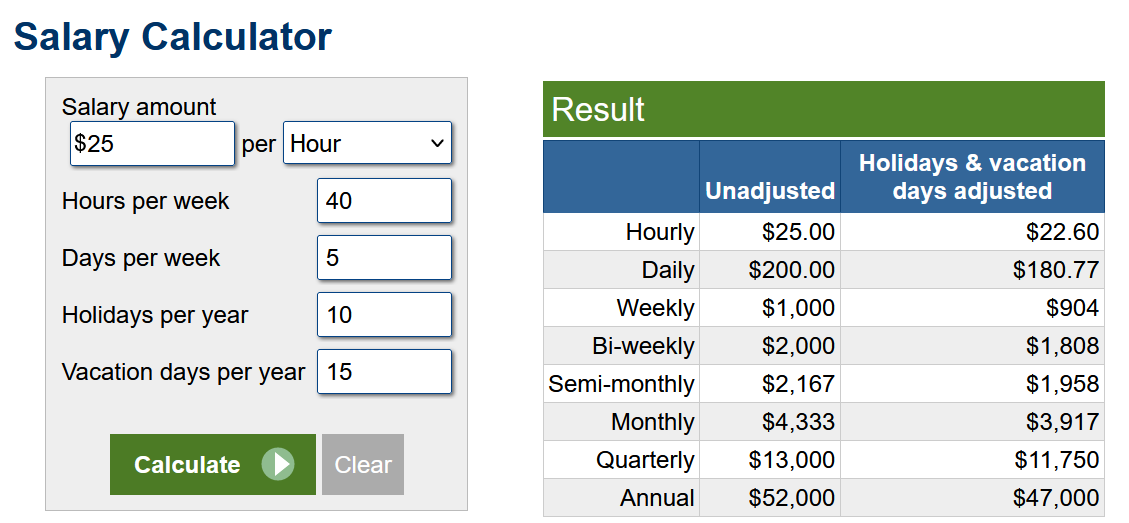
Task: Focus the Vacation days per year field
Action: click(x=384, y=372)
